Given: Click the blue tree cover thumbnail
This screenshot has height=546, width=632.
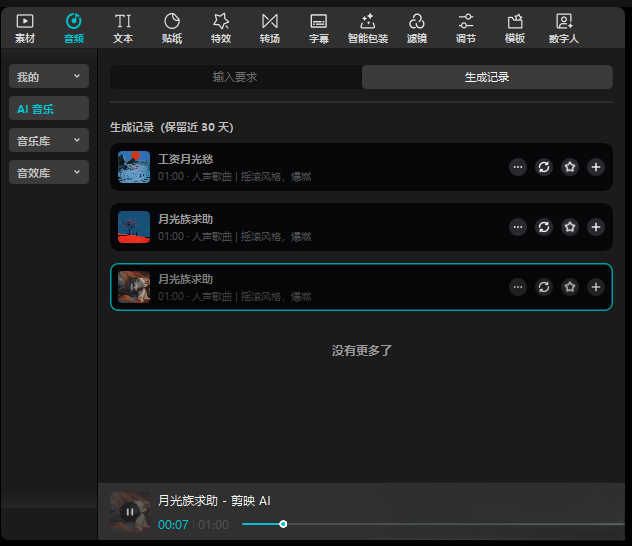Looking at the screenshot, I should pyautogui.click(x=134, y=227).
